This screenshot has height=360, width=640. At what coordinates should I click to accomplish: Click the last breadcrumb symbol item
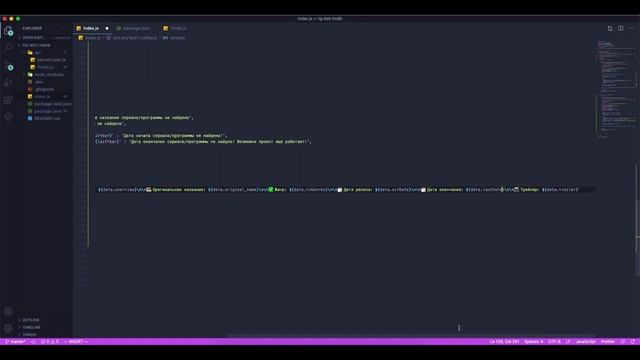[174, 38]
